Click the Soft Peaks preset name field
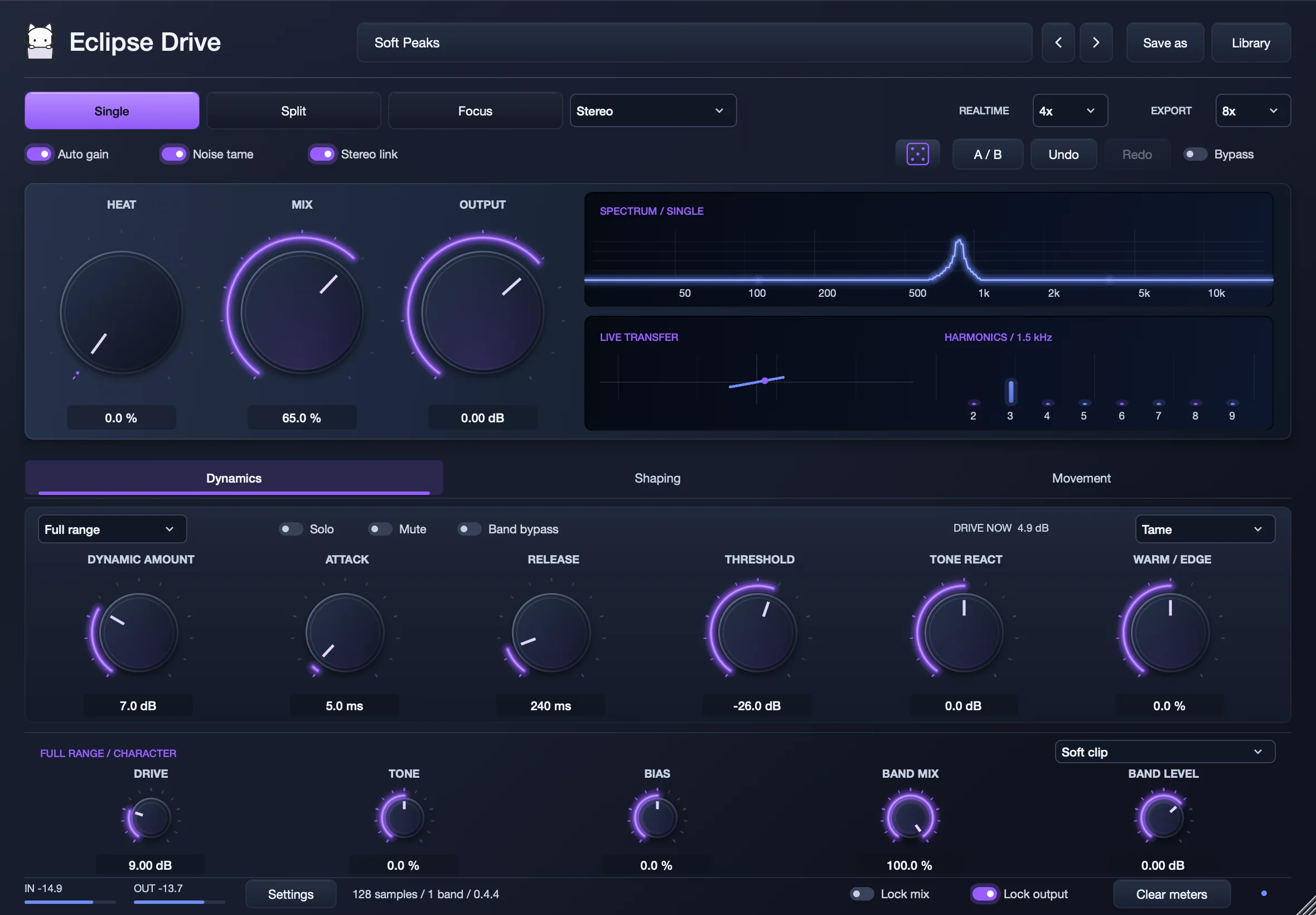The image size is (1316, 915). pyautogui.click(x=694, y=42)
